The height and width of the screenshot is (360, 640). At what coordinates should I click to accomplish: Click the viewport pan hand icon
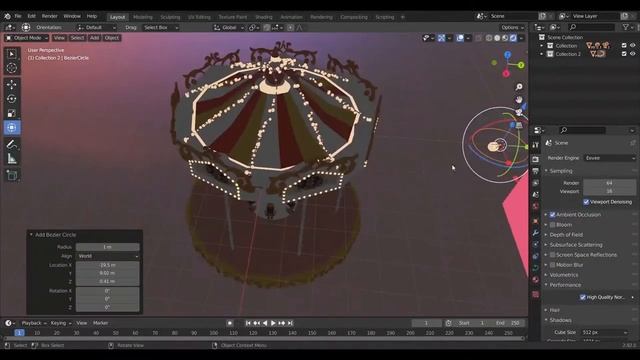pos(519,99)
